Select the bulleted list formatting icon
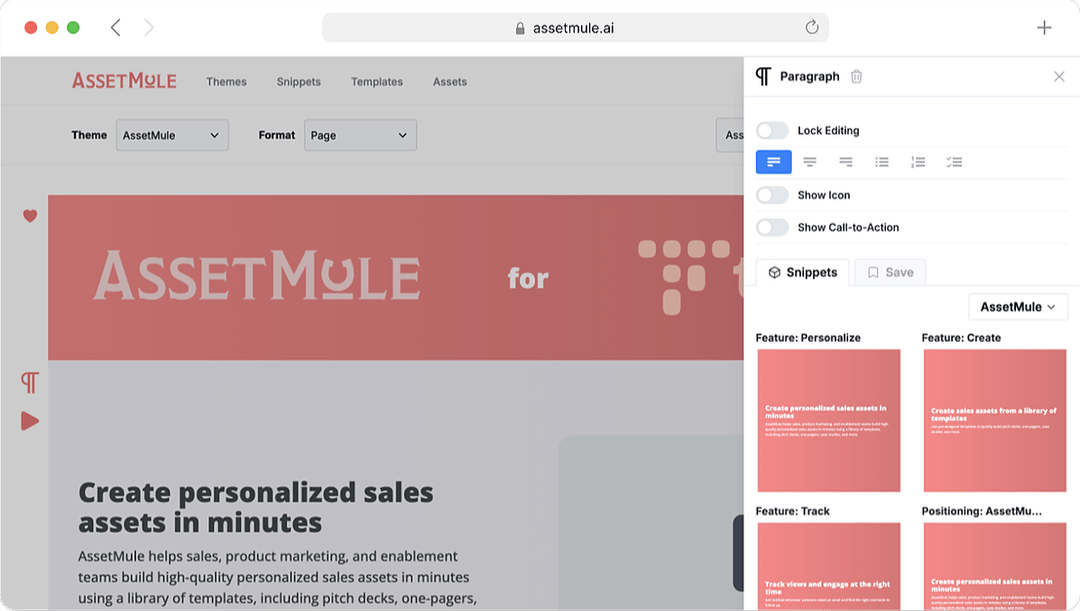This screenshot has width=1080, height=611. [882, 161]
